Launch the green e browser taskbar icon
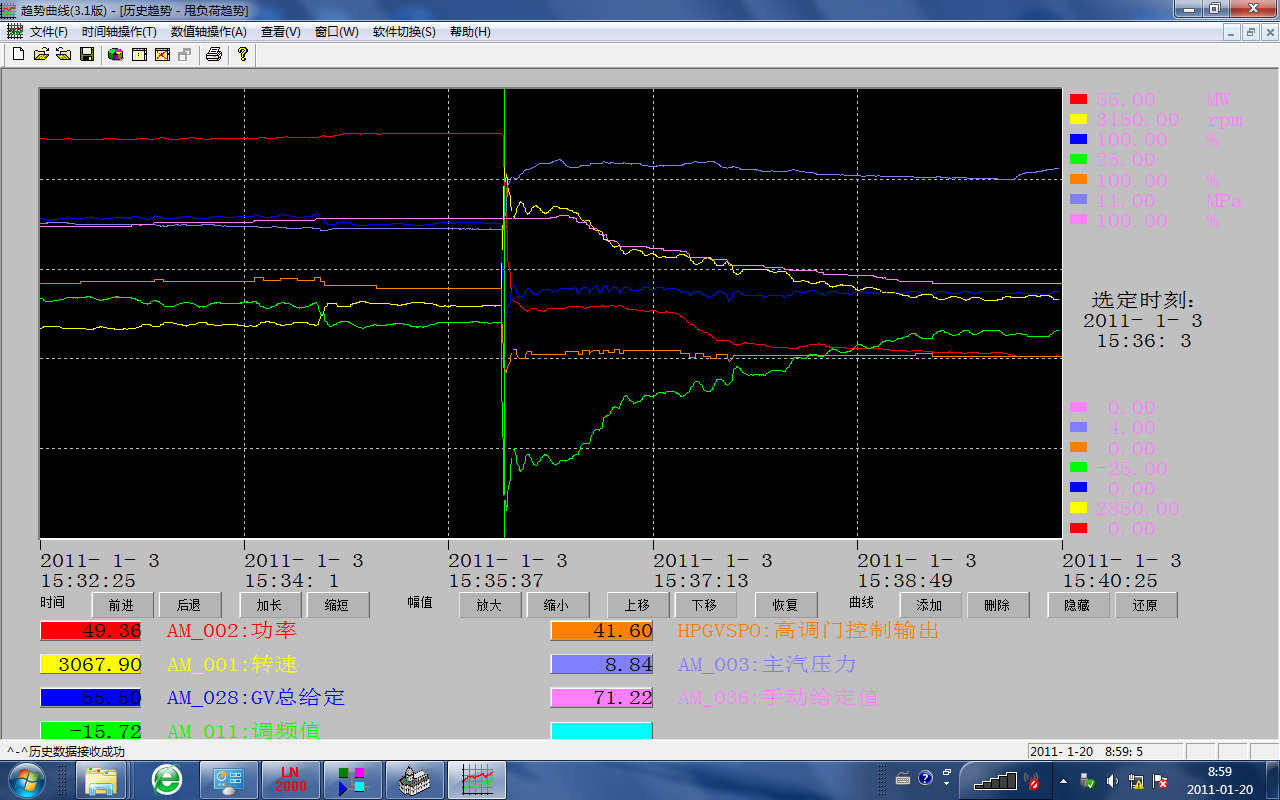Screen dimensions: 1280x800 tap(167, 779)
